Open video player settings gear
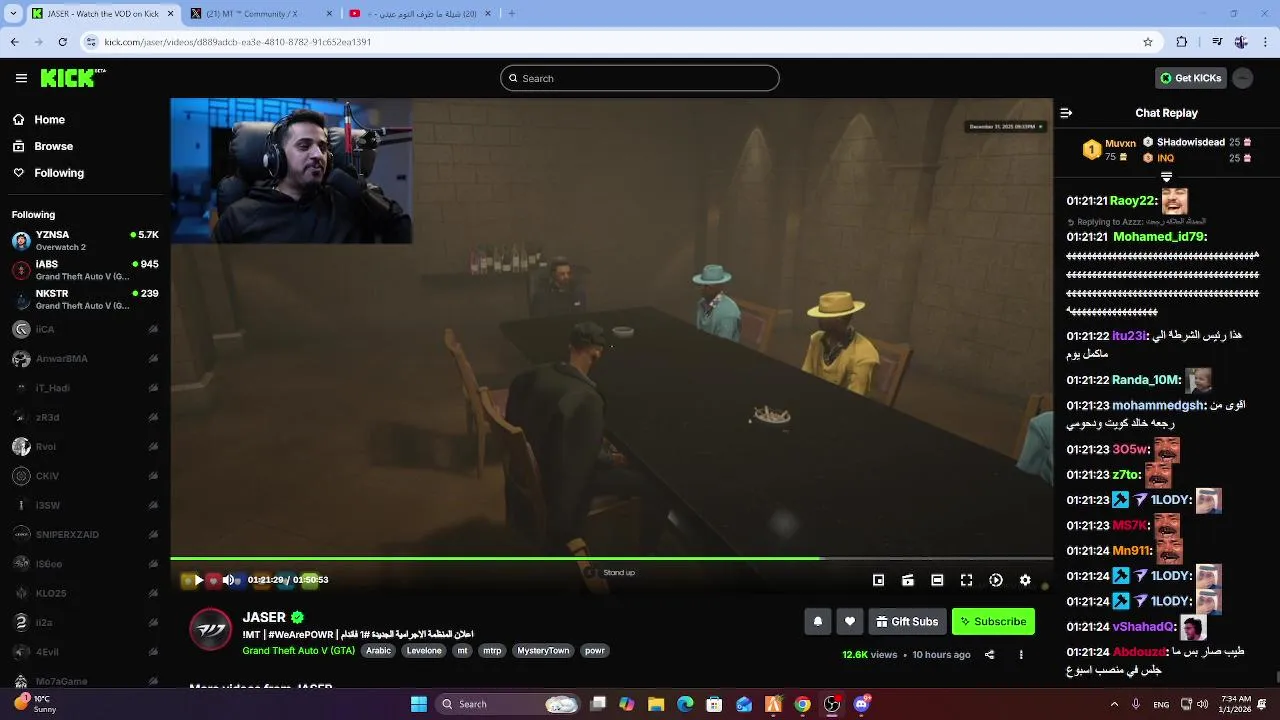Viewport: 1280px width, 720px height. 1025,580
